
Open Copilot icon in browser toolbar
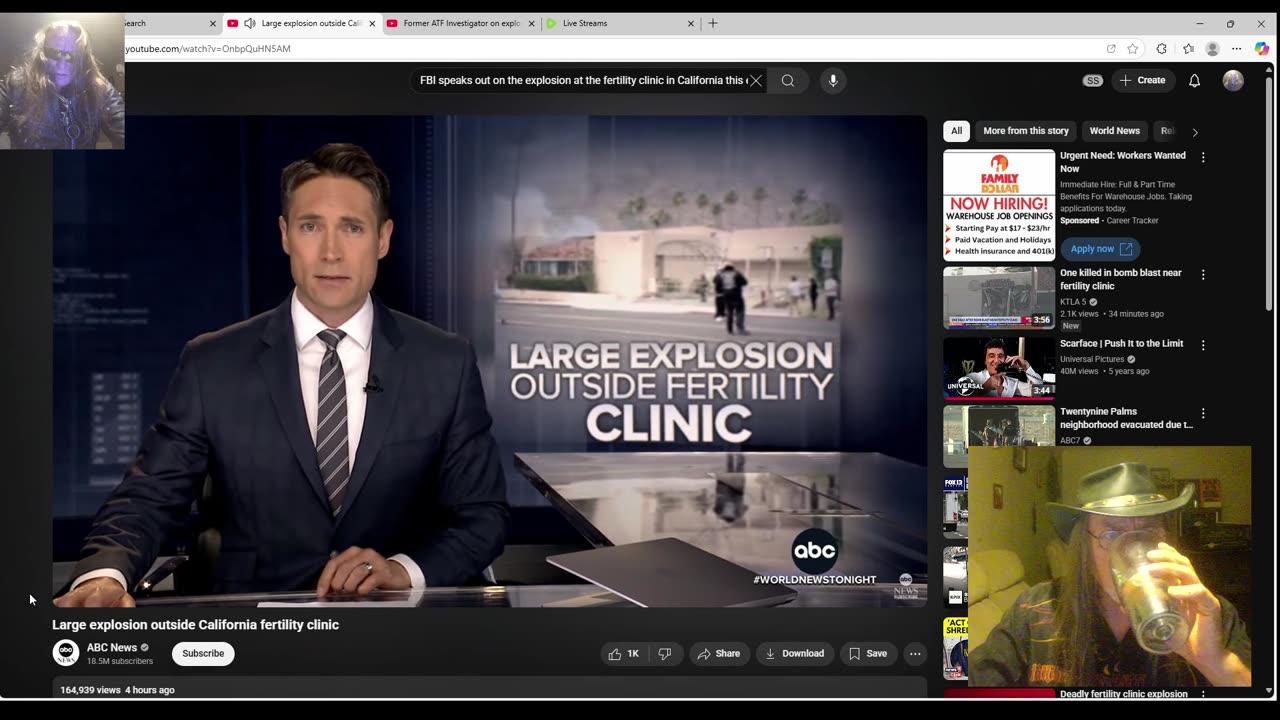[x=1262, y=49]
